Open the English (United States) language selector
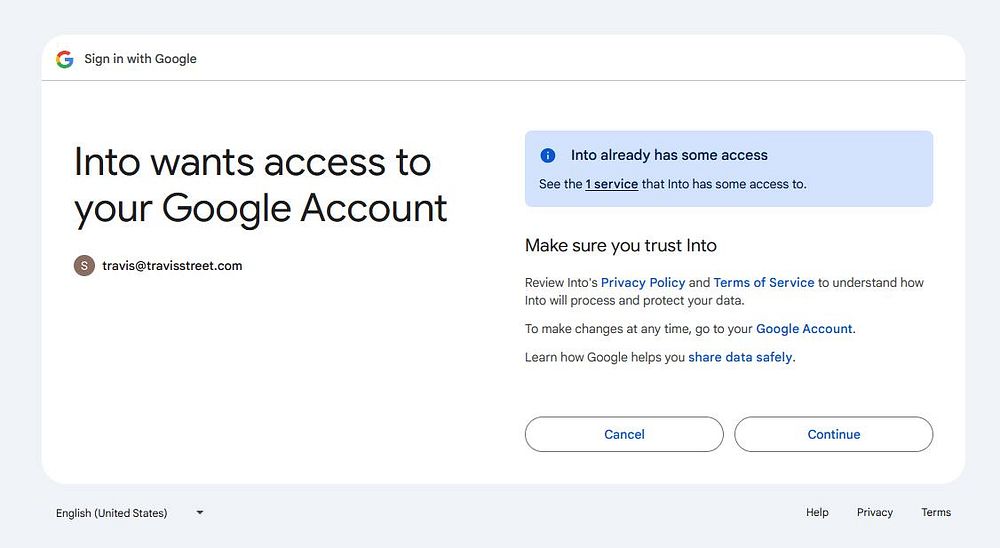Image resolution: width=1000 pixels, height=548 pixels. [x=112, y=513]
